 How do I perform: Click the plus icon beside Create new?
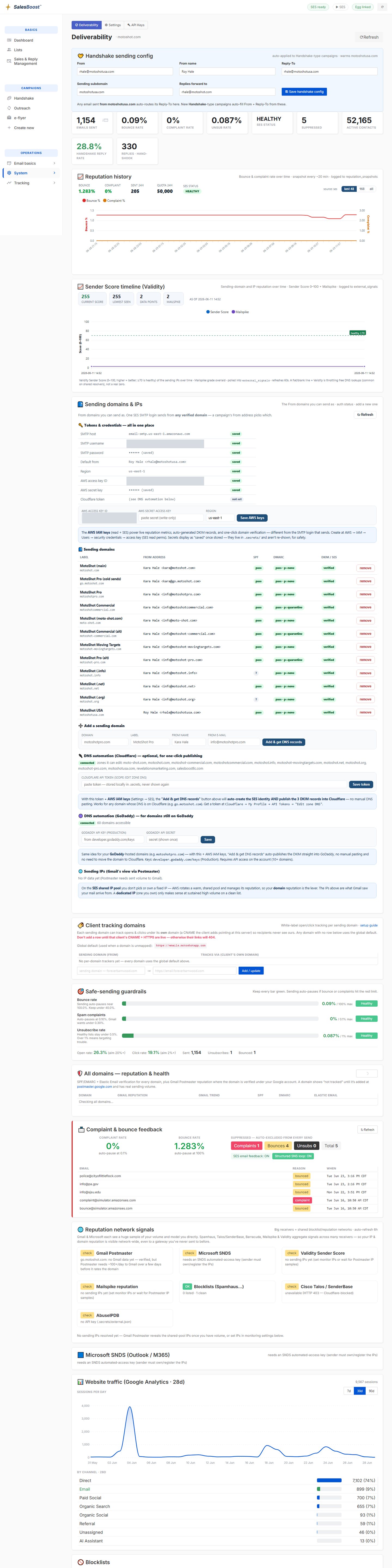click(x=9, y=128)
